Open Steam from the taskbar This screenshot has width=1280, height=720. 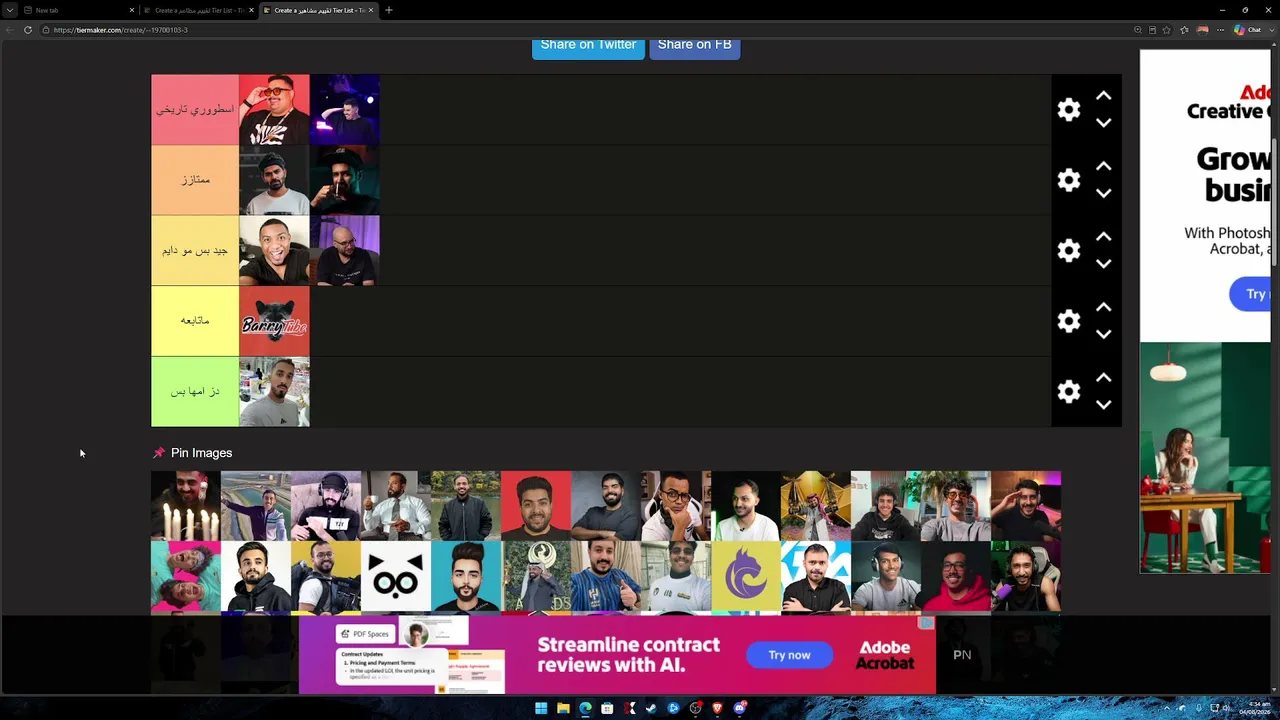651,708
